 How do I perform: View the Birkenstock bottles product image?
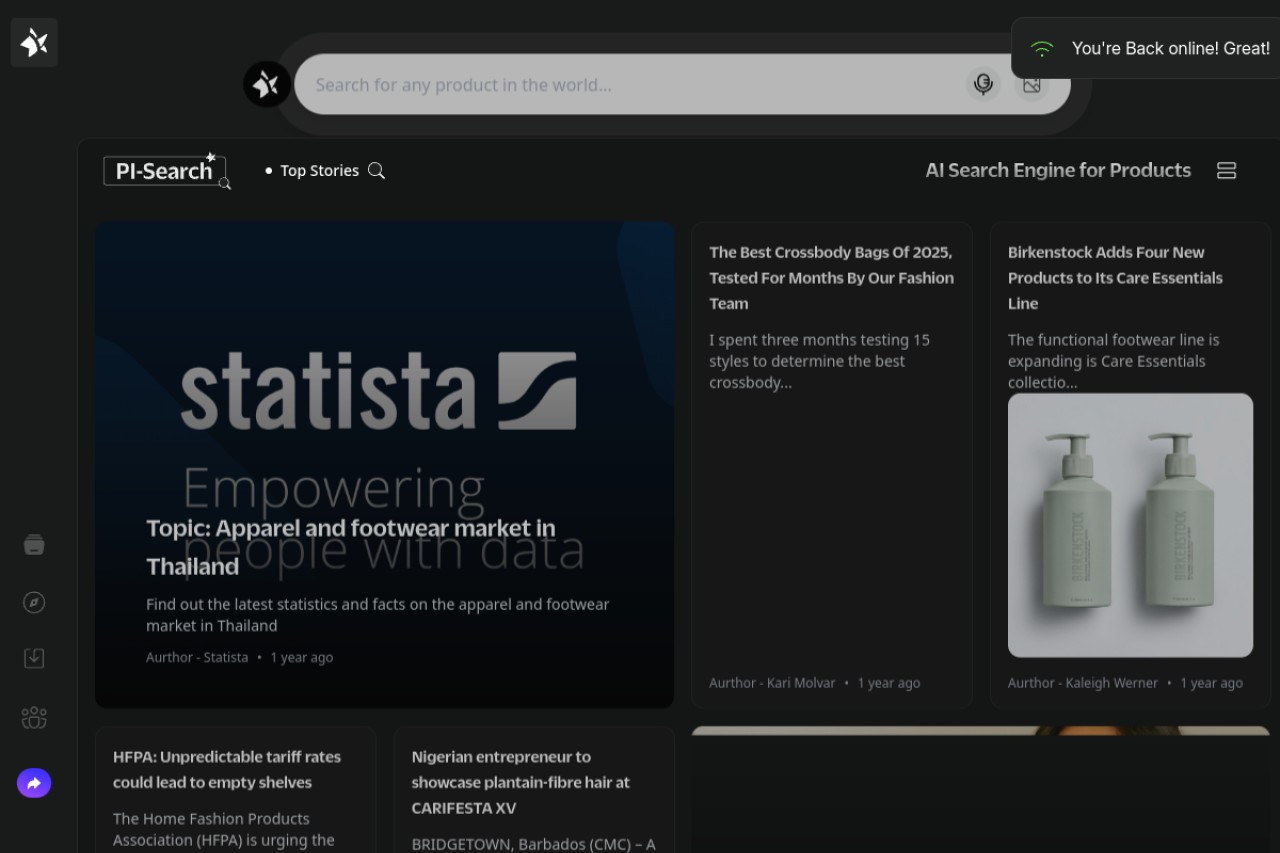click(x=1130, y=525)
